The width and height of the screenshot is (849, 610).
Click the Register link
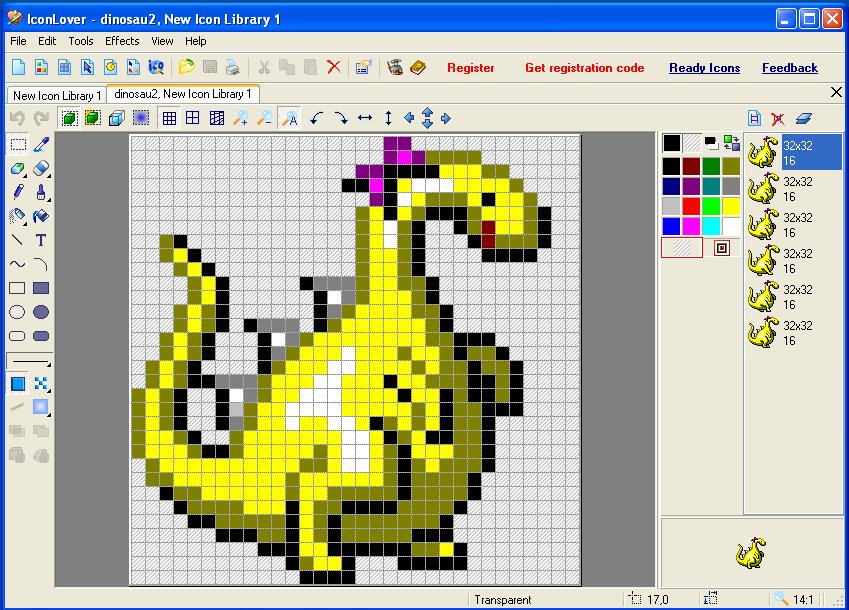(471, 68)
